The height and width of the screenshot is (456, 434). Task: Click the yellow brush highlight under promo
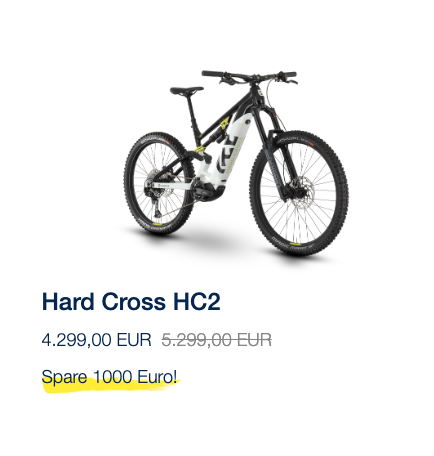click(x=112, y=387)
